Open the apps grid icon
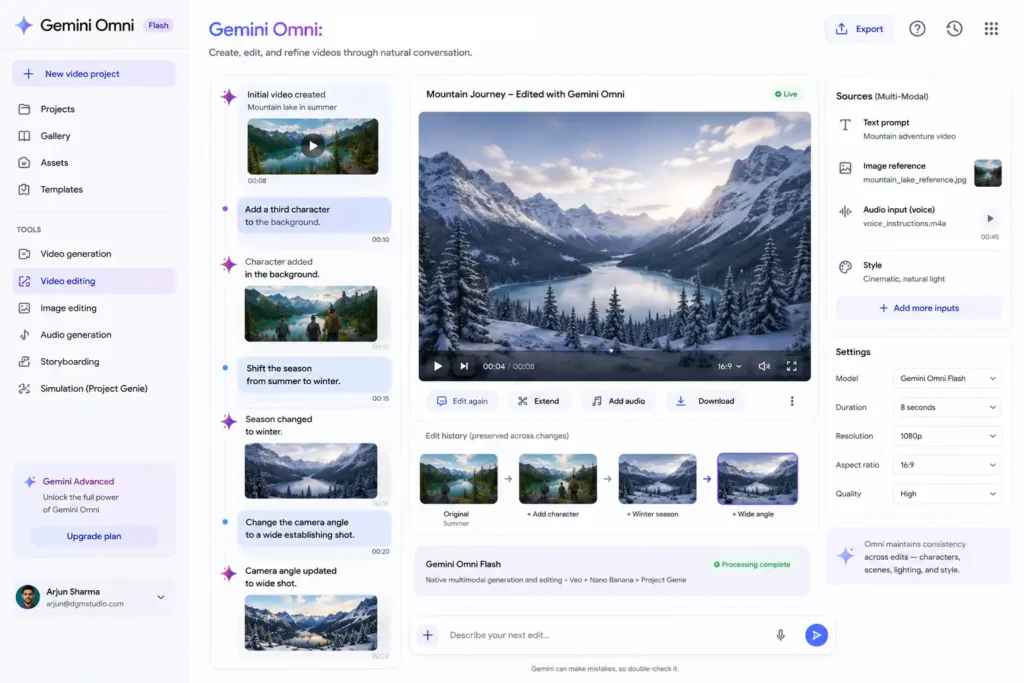Screen dimensions: 1024x683 click(x=991, y=29)
